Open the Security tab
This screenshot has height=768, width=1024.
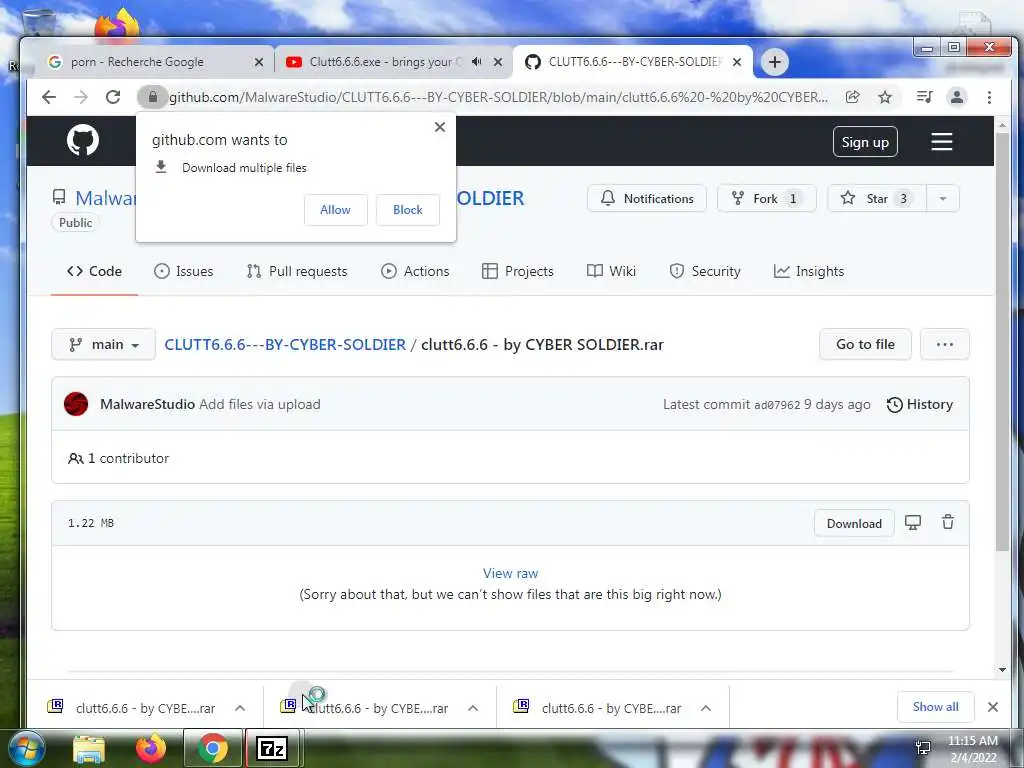[x=705, y=271]
